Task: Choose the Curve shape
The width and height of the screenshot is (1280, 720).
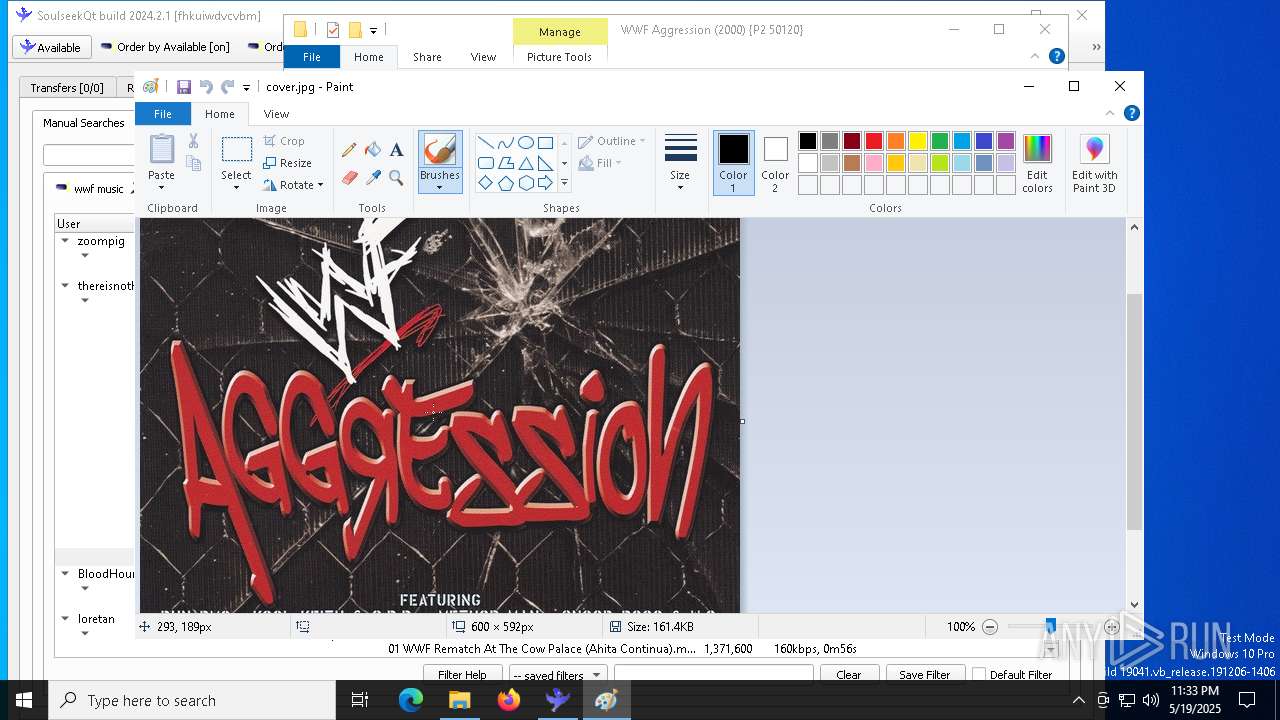Action: [x=505, y=142]
